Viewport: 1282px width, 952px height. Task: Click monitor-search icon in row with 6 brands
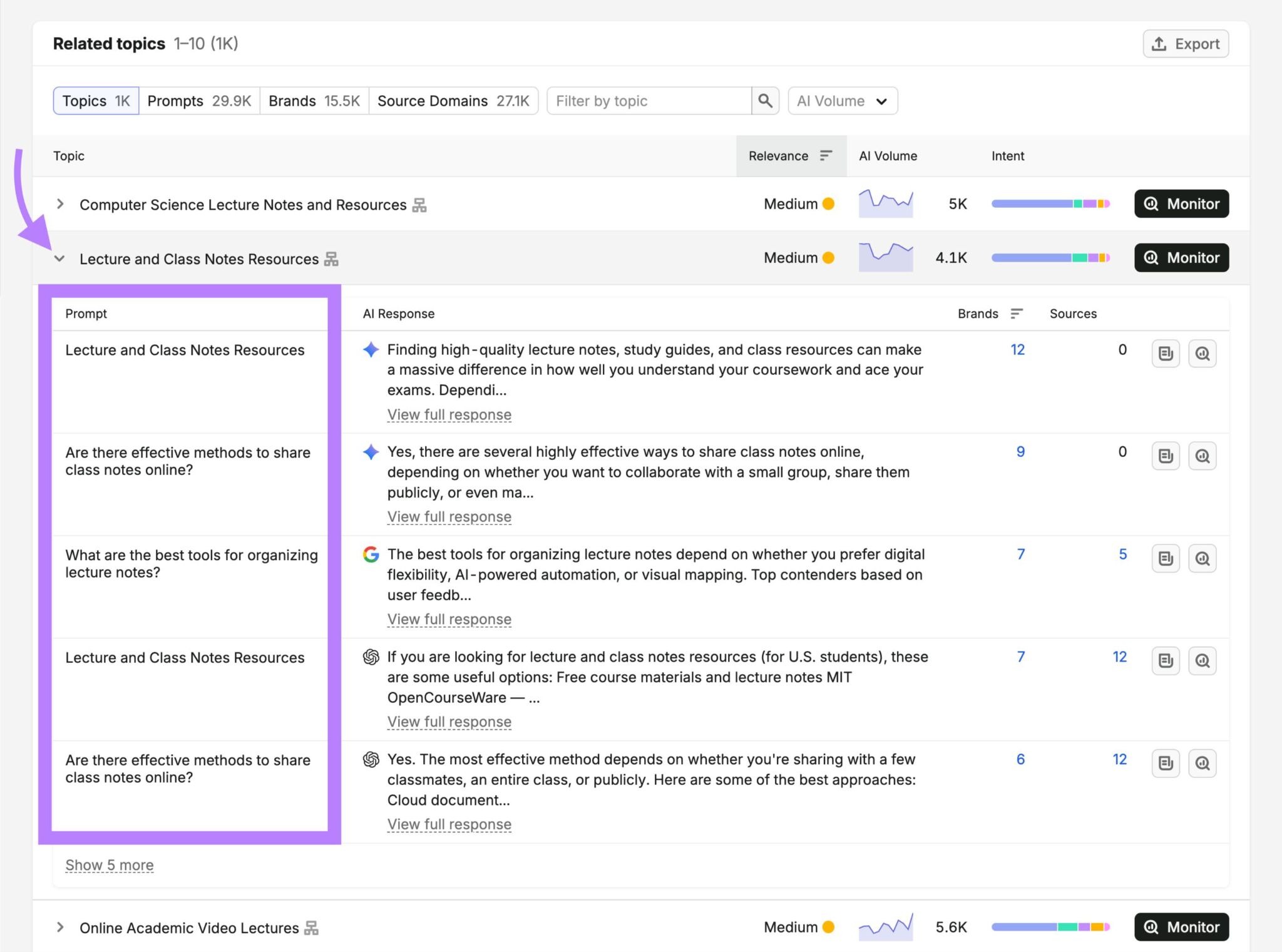pyautogui.click(x=1203, y=764)
